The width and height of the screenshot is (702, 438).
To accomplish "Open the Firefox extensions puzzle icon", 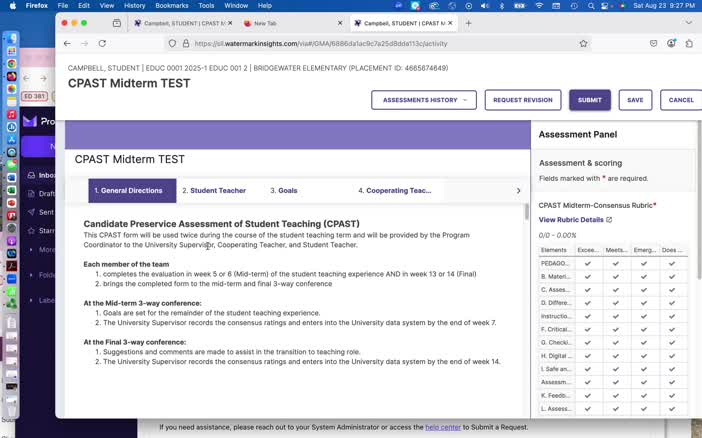I will click(689, 43).
